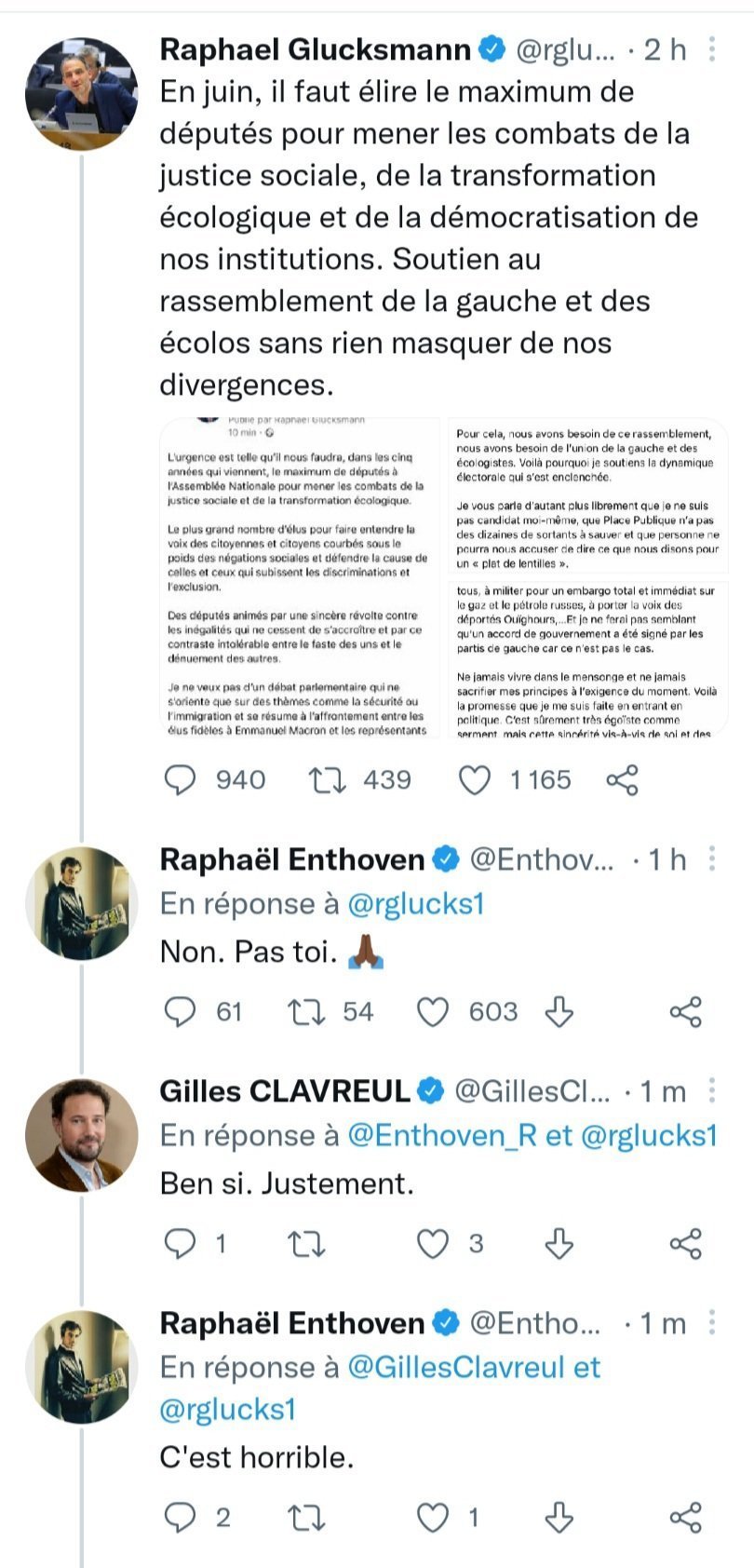Reply to the "C'est horrible." tweet
This screenshot has width=754, height=1568.
(180, 1519)
